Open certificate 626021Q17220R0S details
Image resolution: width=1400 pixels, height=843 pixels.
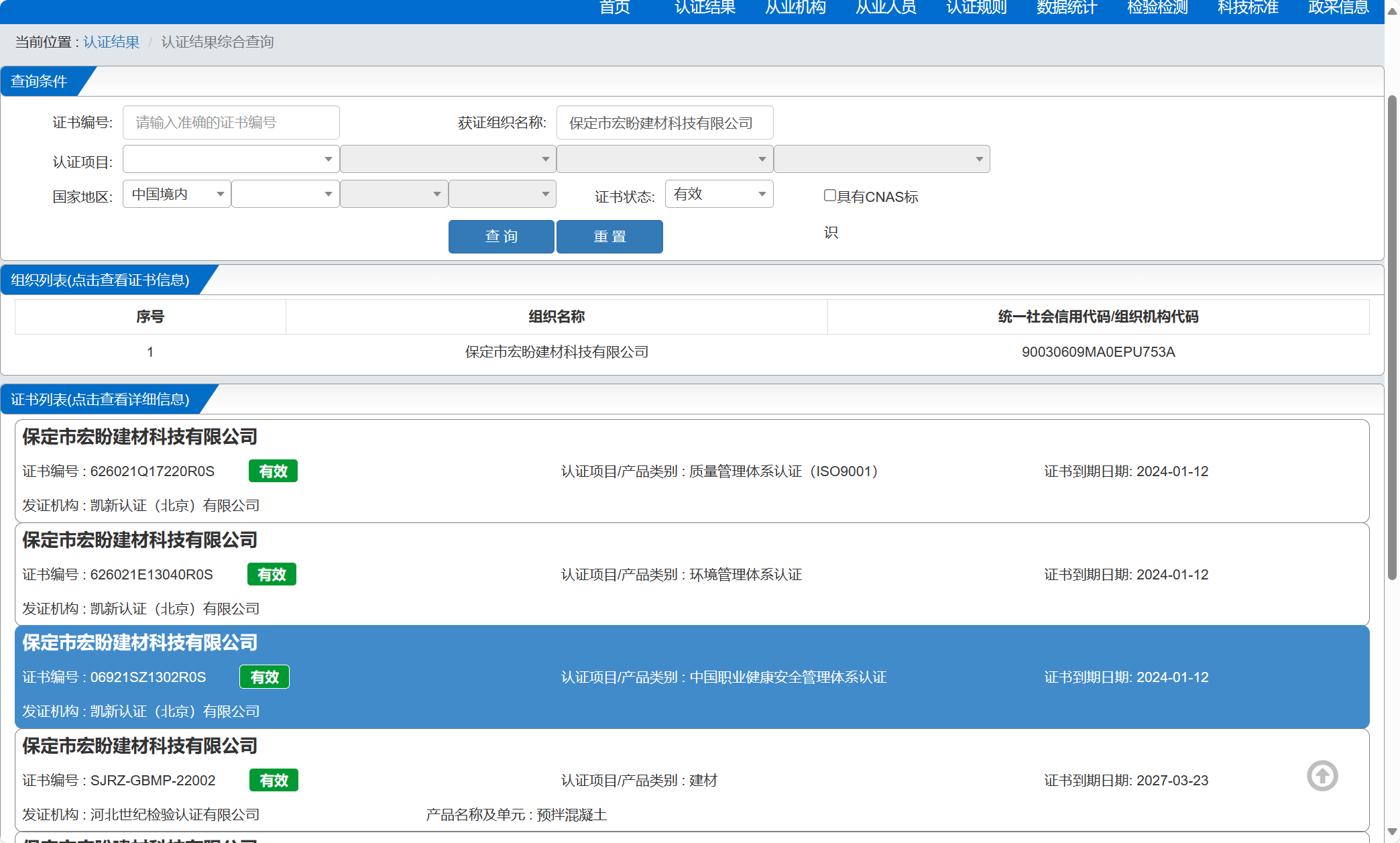(x=692, y=471)
